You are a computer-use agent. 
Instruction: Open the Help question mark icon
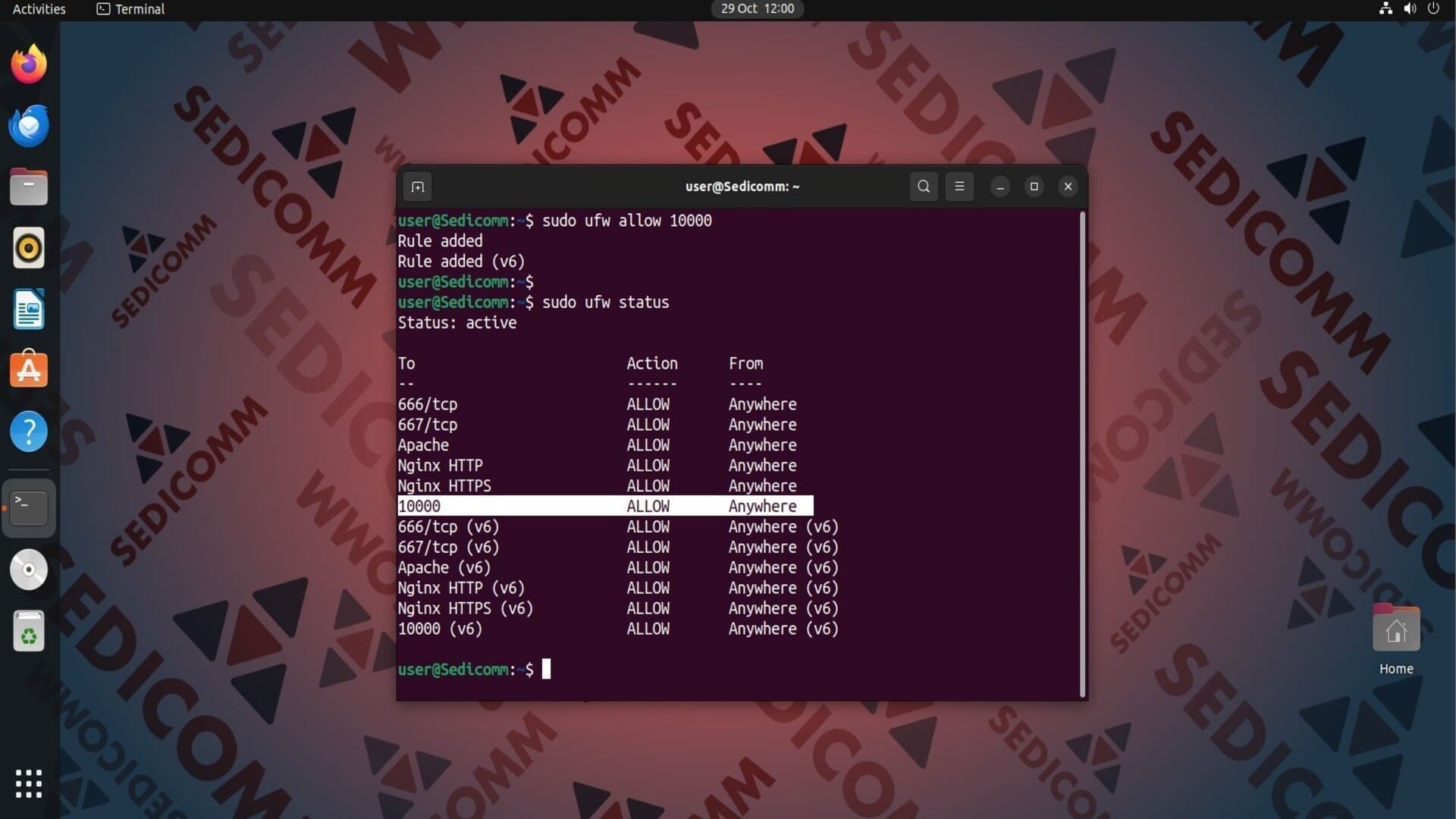[x=29, y=431]
